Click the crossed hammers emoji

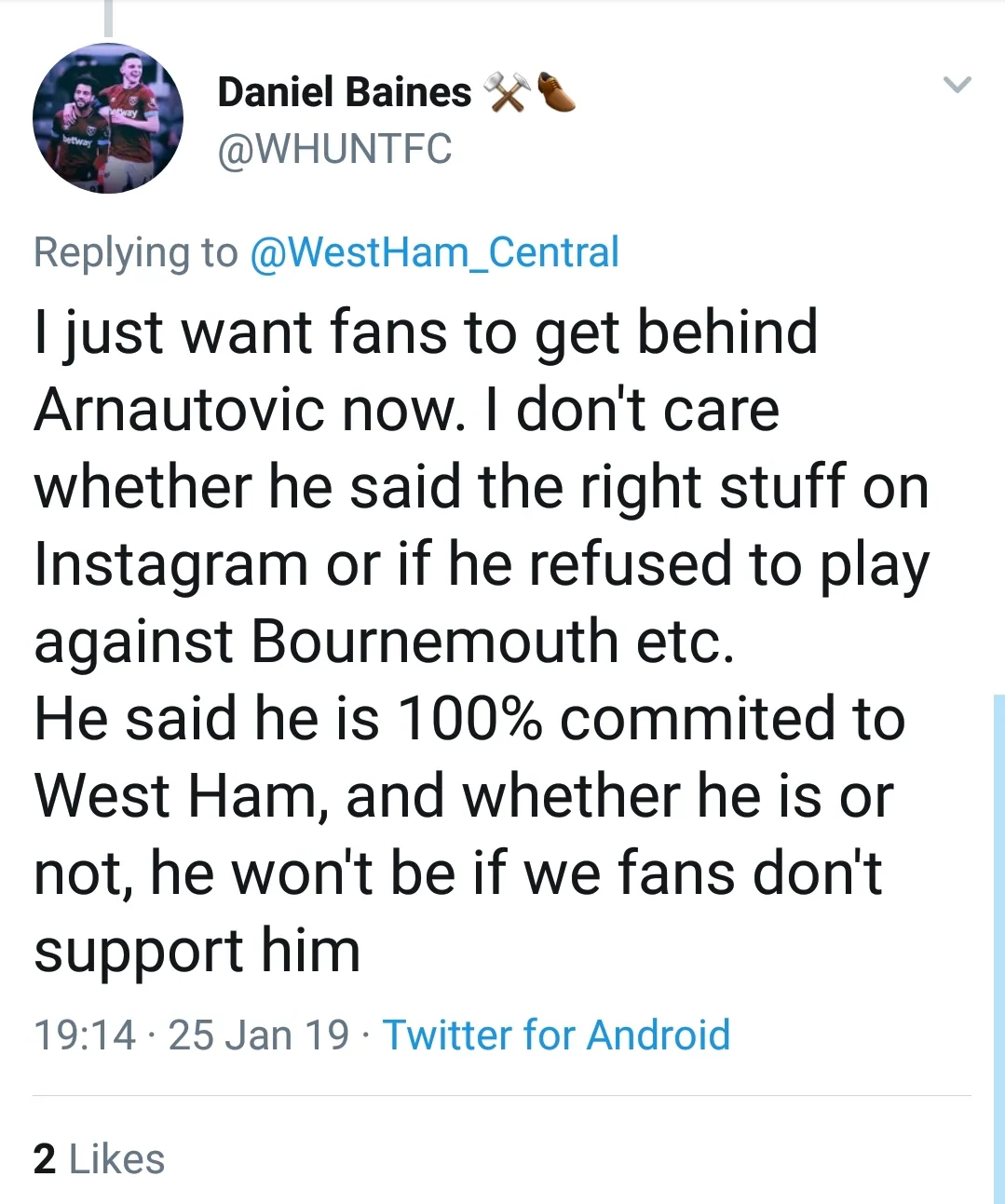[x=507, y=92]
